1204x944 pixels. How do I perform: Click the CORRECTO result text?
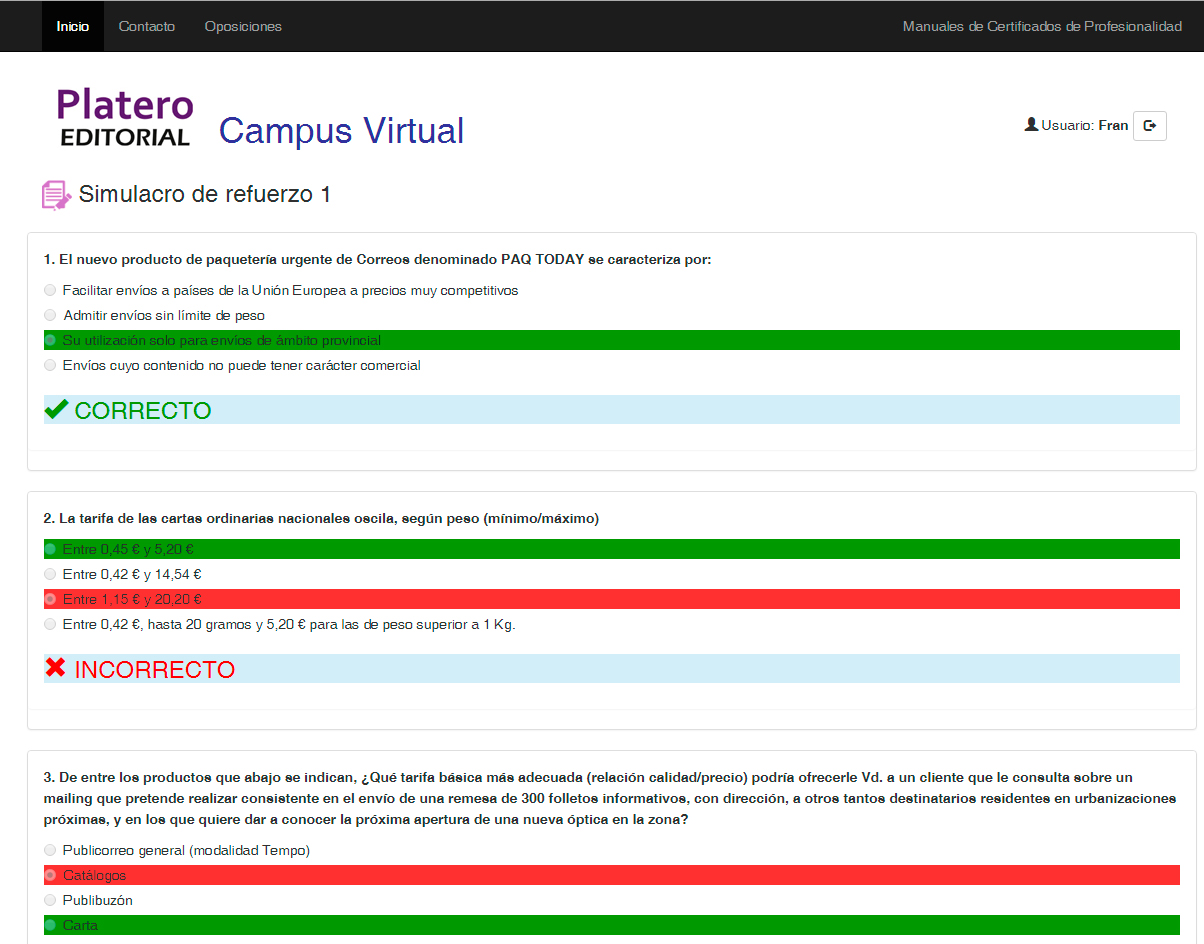(x=143, y=410)
